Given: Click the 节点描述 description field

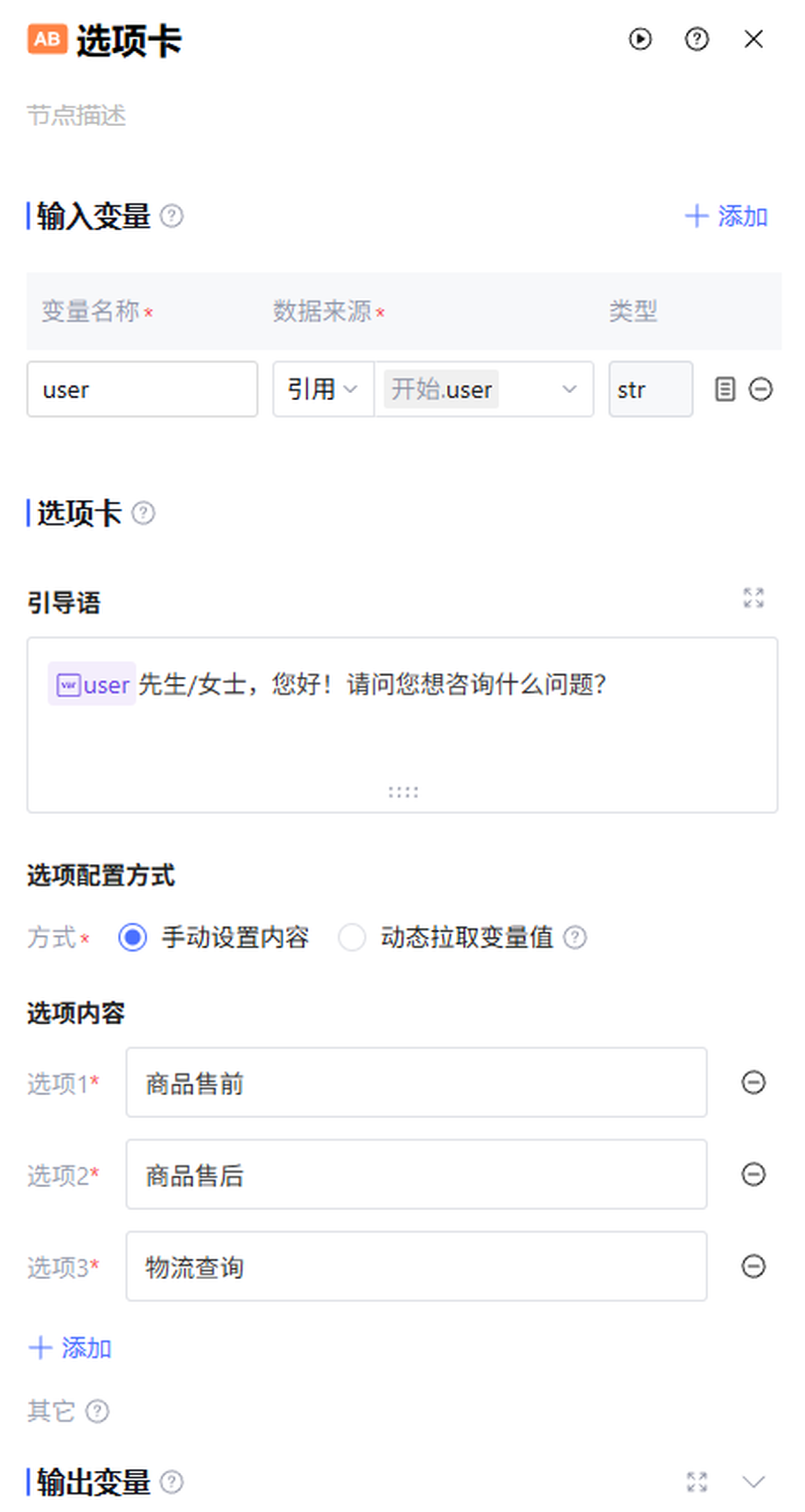Looking at the screenshot, I should click(235, 115).
